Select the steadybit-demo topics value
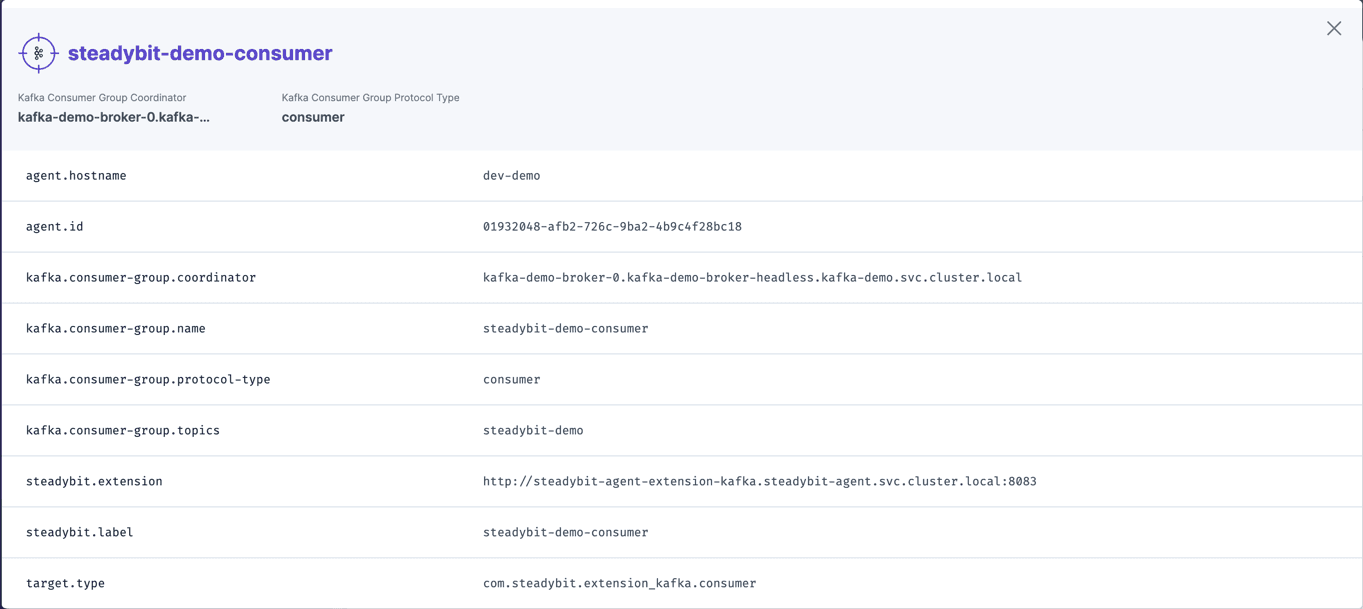Viewport: 1363px width, 609px height. 533,430
